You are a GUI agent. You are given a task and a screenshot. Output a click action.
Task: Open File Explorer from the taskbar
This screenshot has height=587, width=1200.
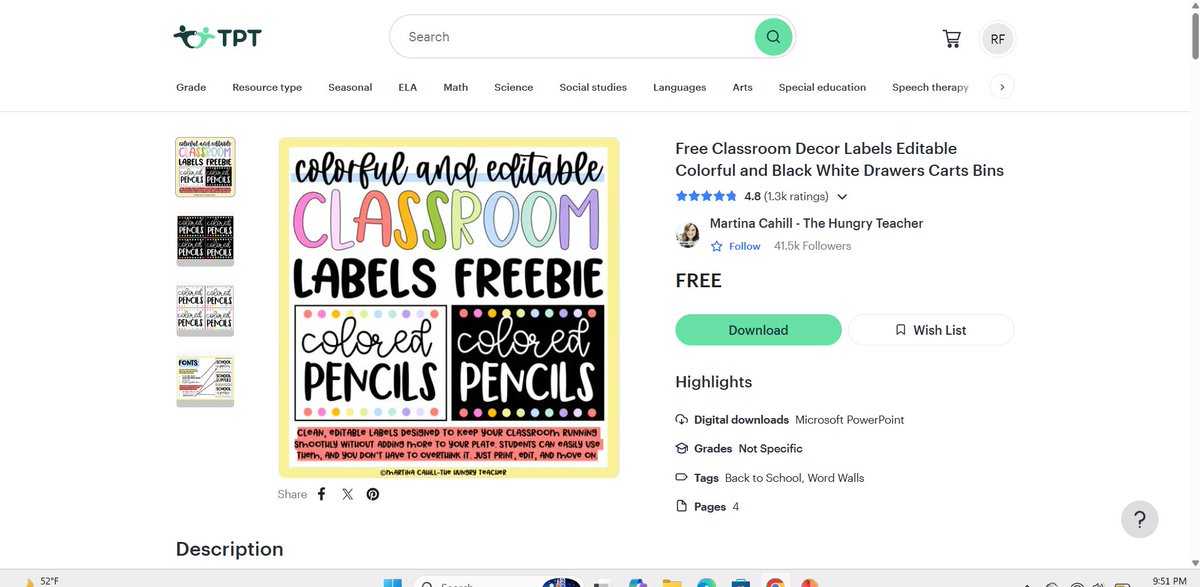(x=672, y=582)
